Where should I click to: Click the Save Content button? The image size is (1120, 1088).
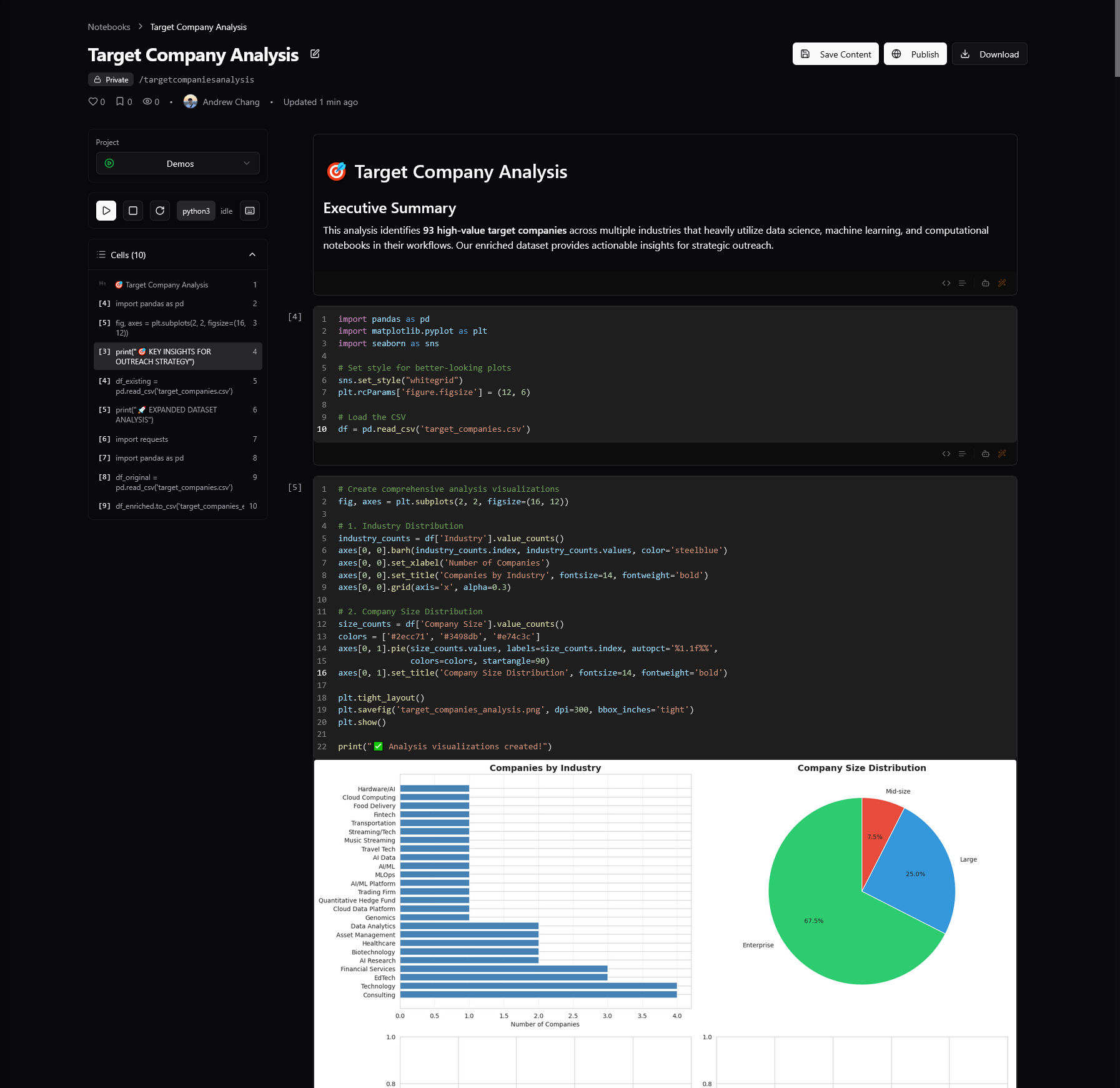(x=835, y=54)
